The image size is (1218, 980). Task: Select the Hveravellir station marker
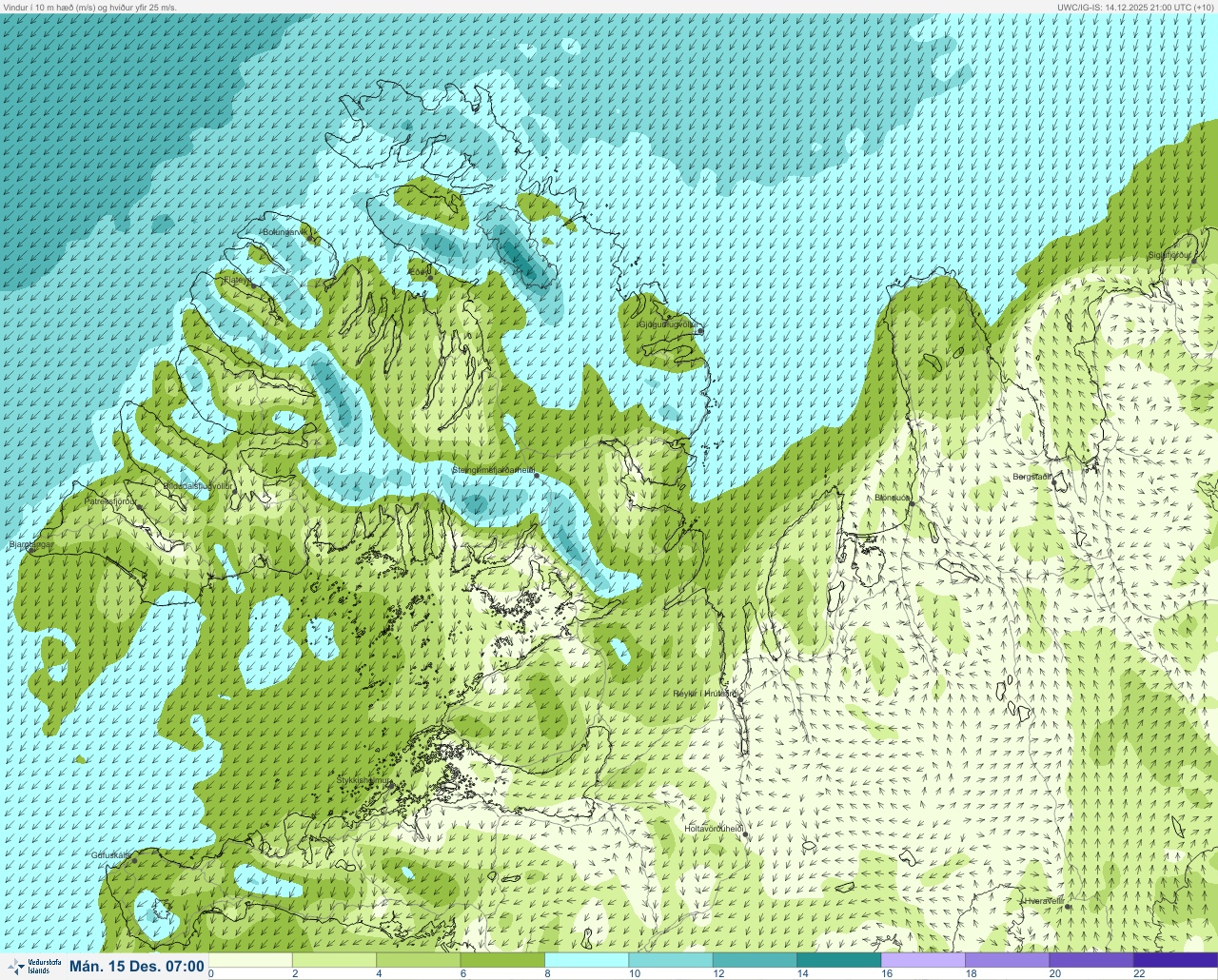(1068, 907)
